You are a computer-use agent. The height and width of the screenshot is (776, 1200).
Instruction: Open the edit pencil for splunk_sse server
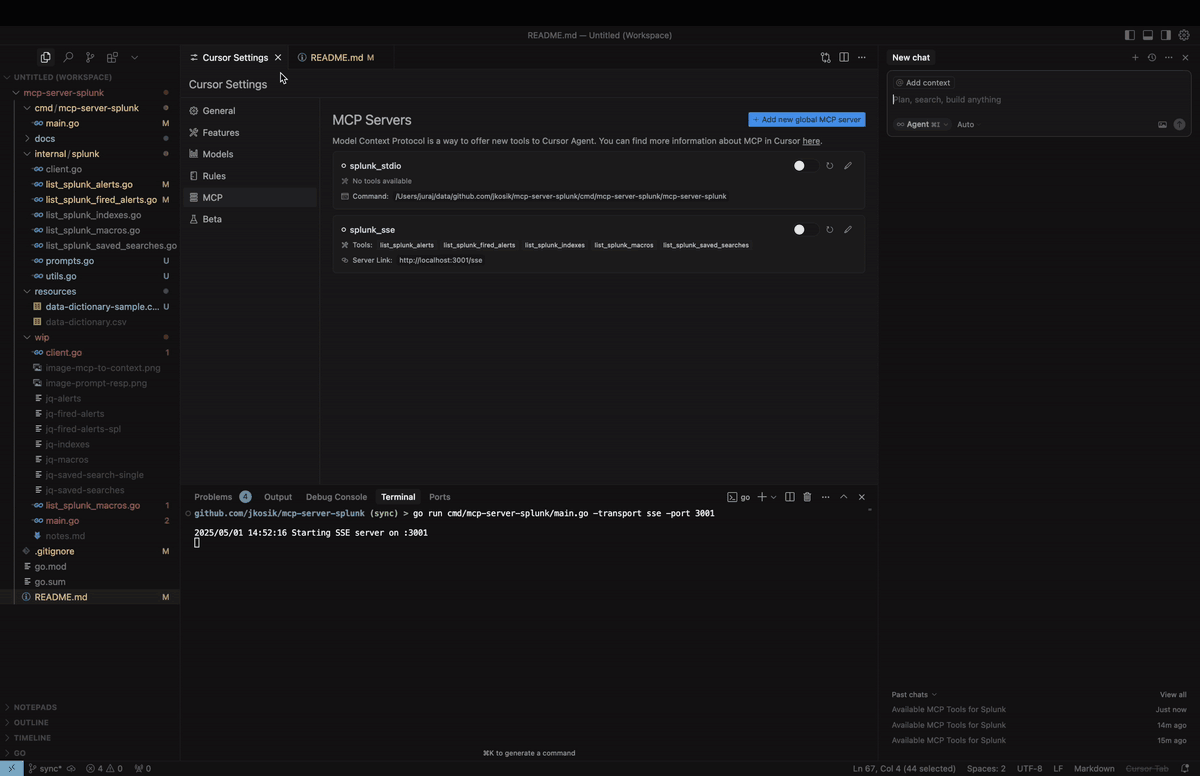point(847,229)
